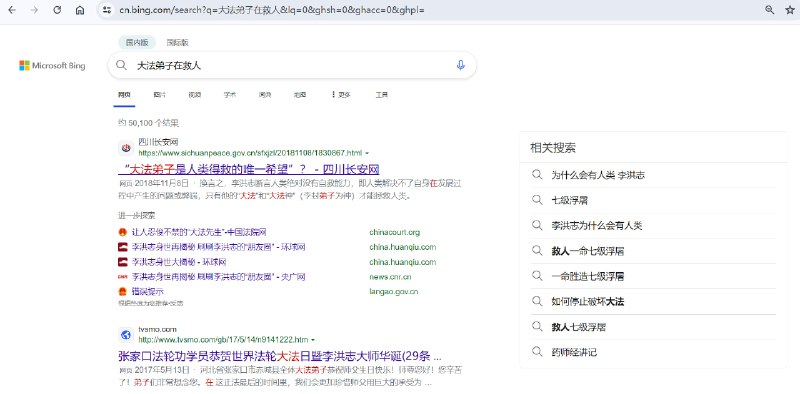Viewport: 800px width, 394px height.
Task: Click the 四川长安网 site favicon
Action: click(126, 148)
